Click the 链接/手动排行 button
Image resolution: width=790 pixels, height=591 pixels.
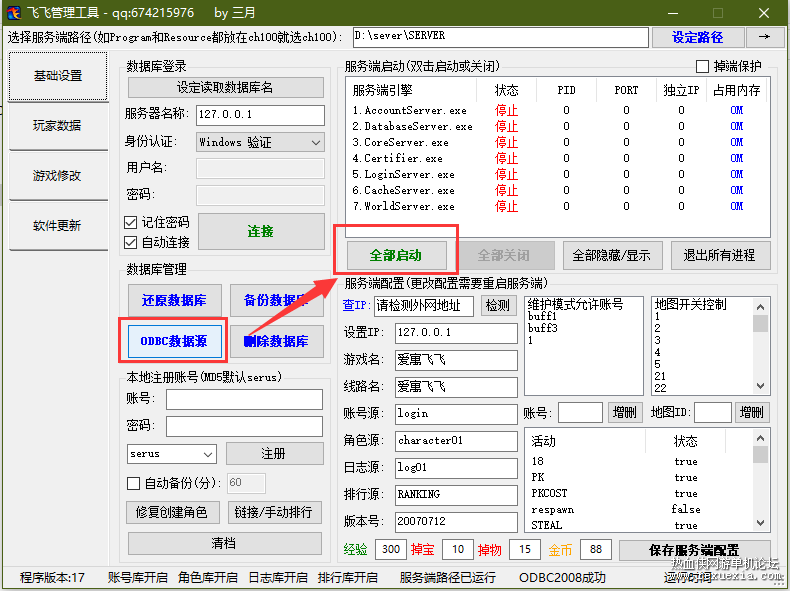pyautogui.click(x=274, y=512)
